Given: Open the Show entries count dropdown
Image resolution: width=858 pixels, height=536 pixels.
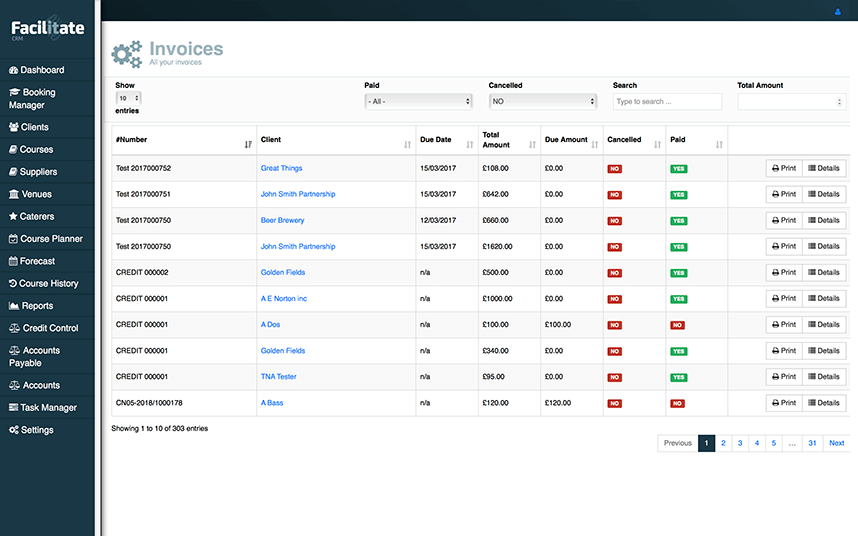Looking at the screenshot, I should click(x=129, y=99).
